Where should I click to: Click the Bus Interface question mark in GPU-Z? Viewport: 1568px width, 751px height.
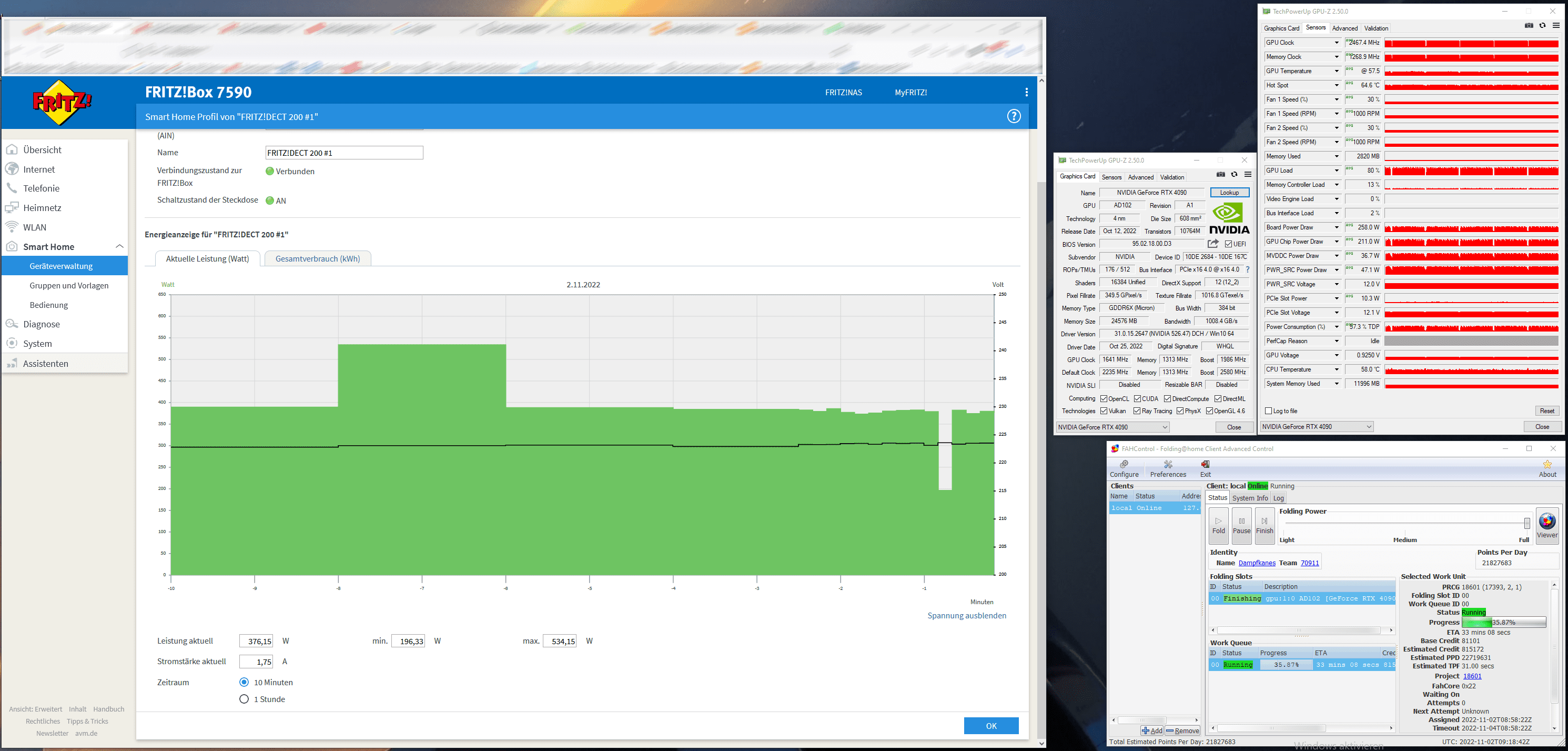pos(1247,269)
